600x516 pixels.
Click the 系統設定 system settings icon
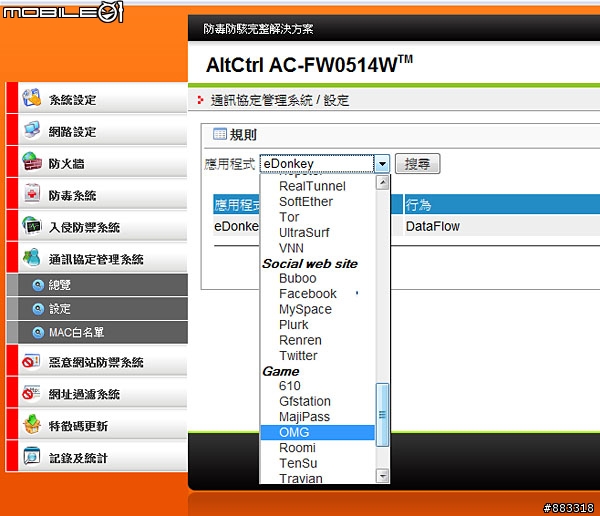click(31, 98)
